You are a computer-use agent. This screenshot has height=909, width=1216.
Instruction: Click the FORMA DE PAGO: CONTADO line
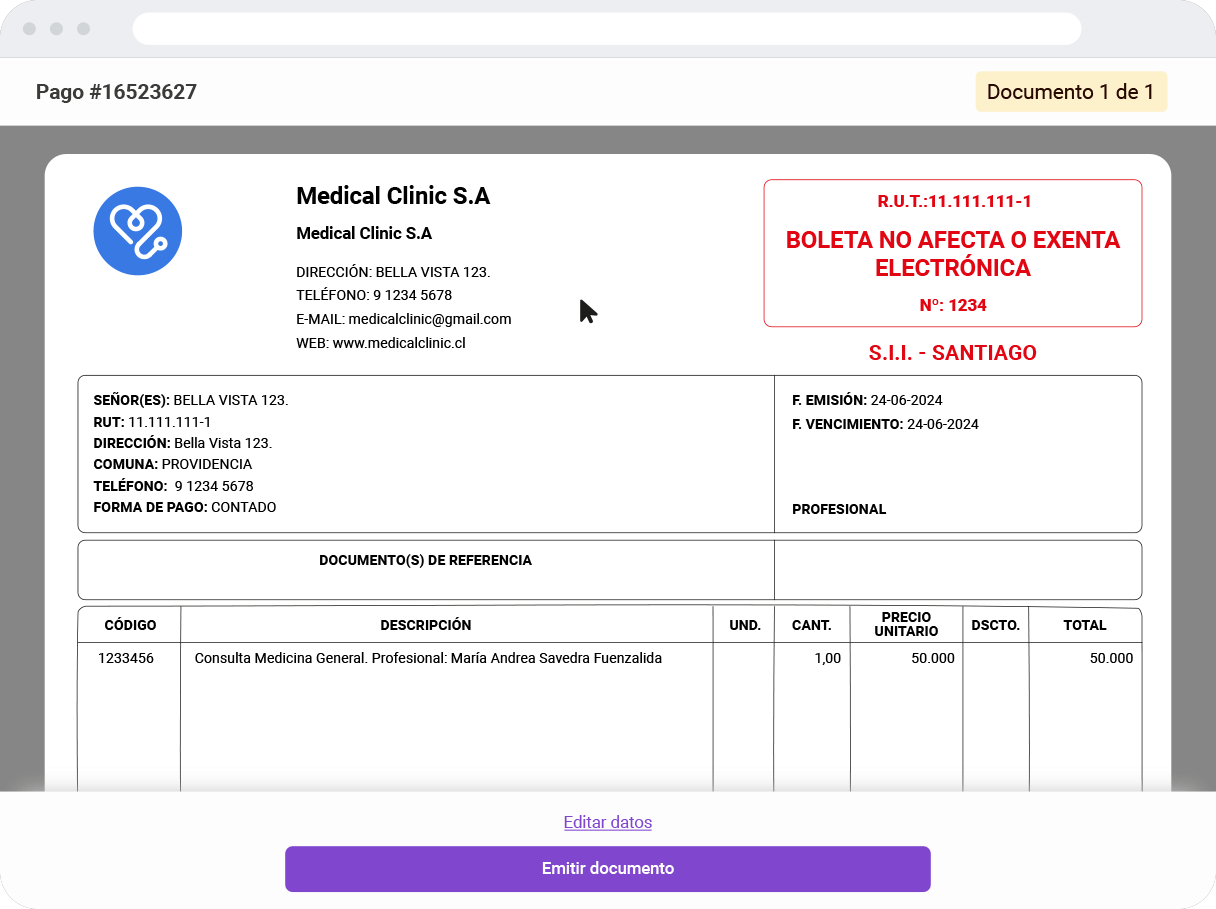(x=185, y=507)
